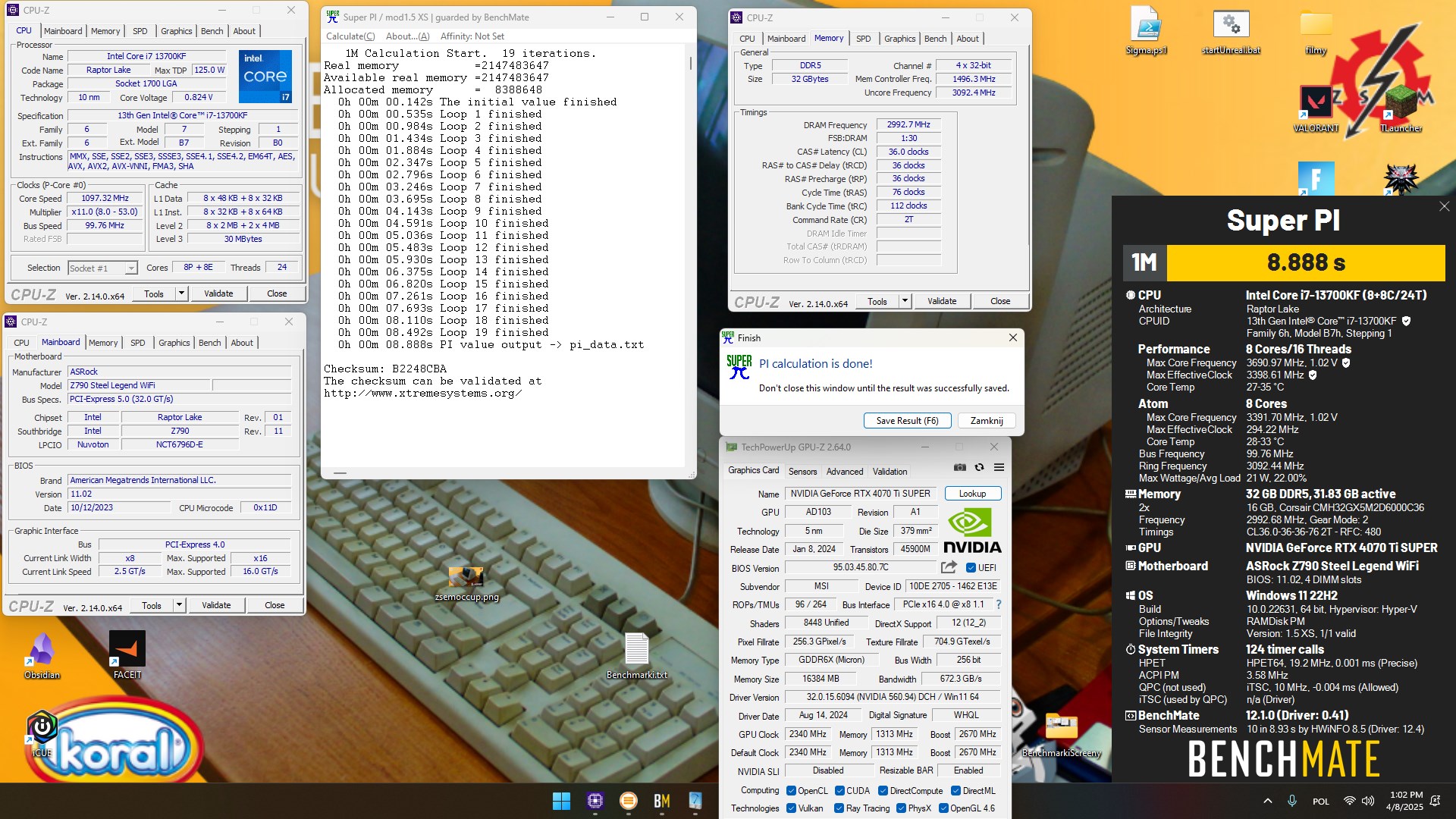
Task: Open the notifications bell in the taskbar
Action: click(x=1435, y=801)
